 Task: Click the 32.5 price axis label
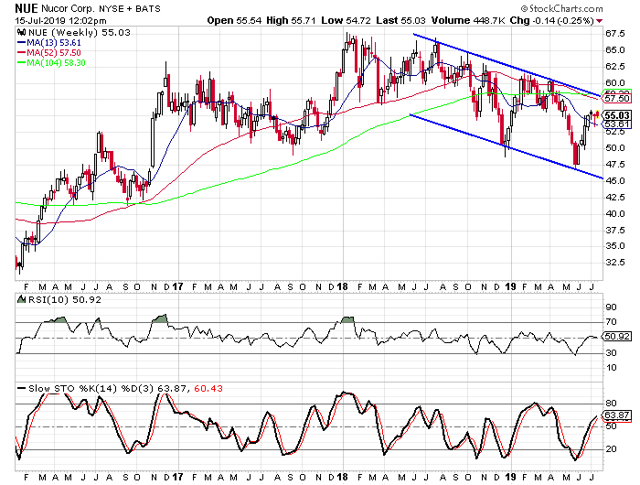pyautogui.click(x=616, y=262)
